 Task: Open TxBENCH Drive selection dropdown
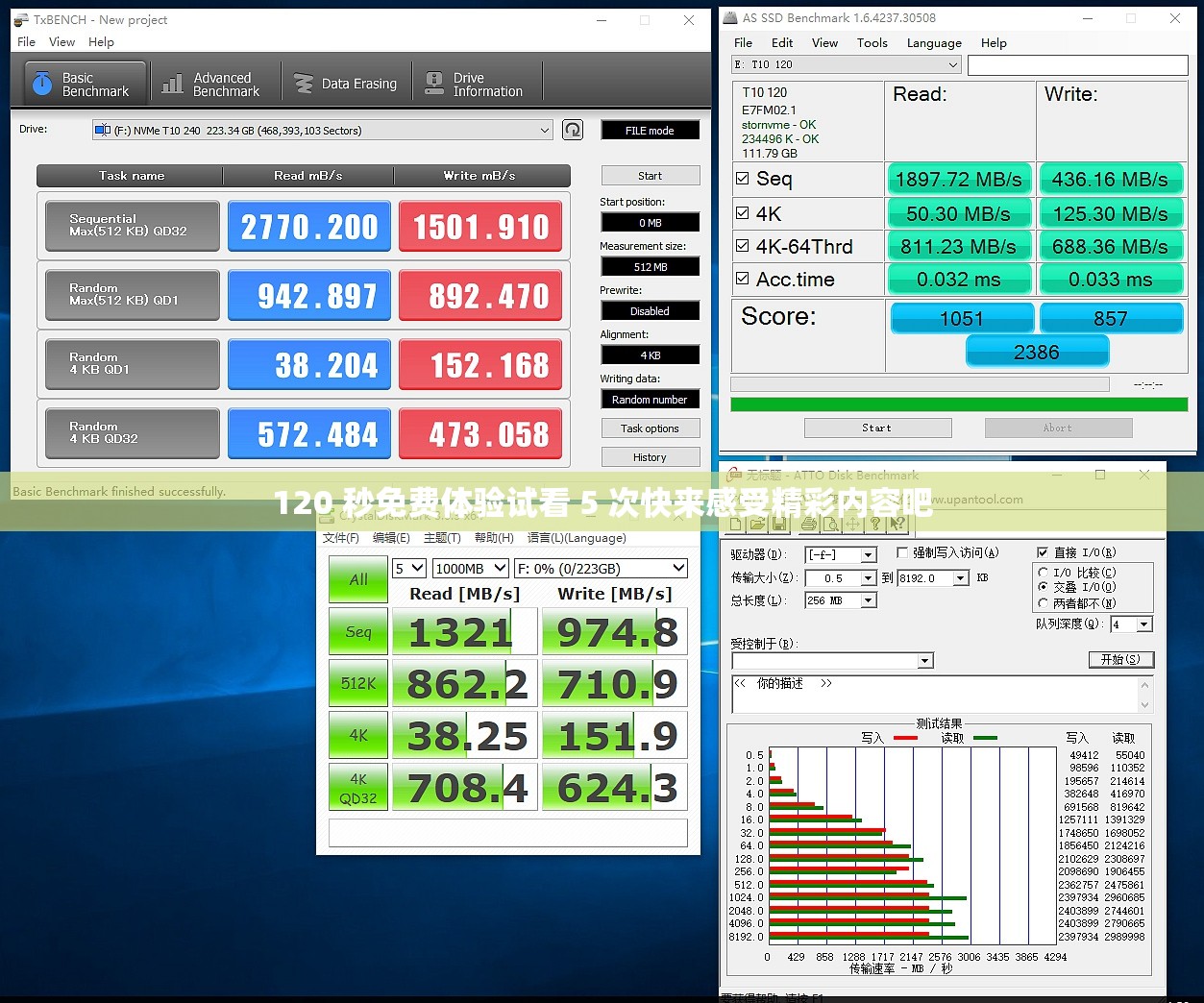(323, 130)
